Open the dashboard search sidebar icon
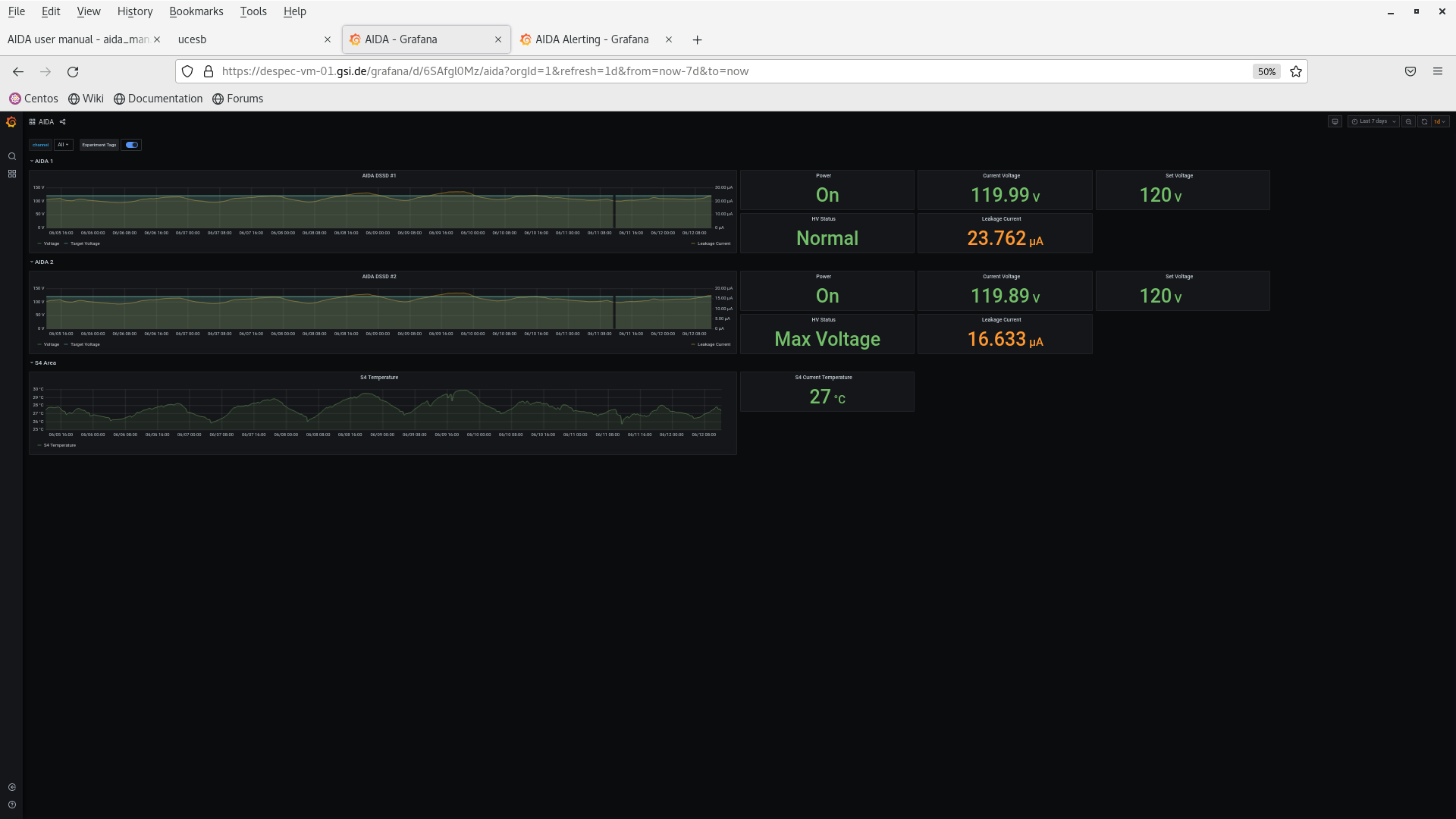 (12, 156)
